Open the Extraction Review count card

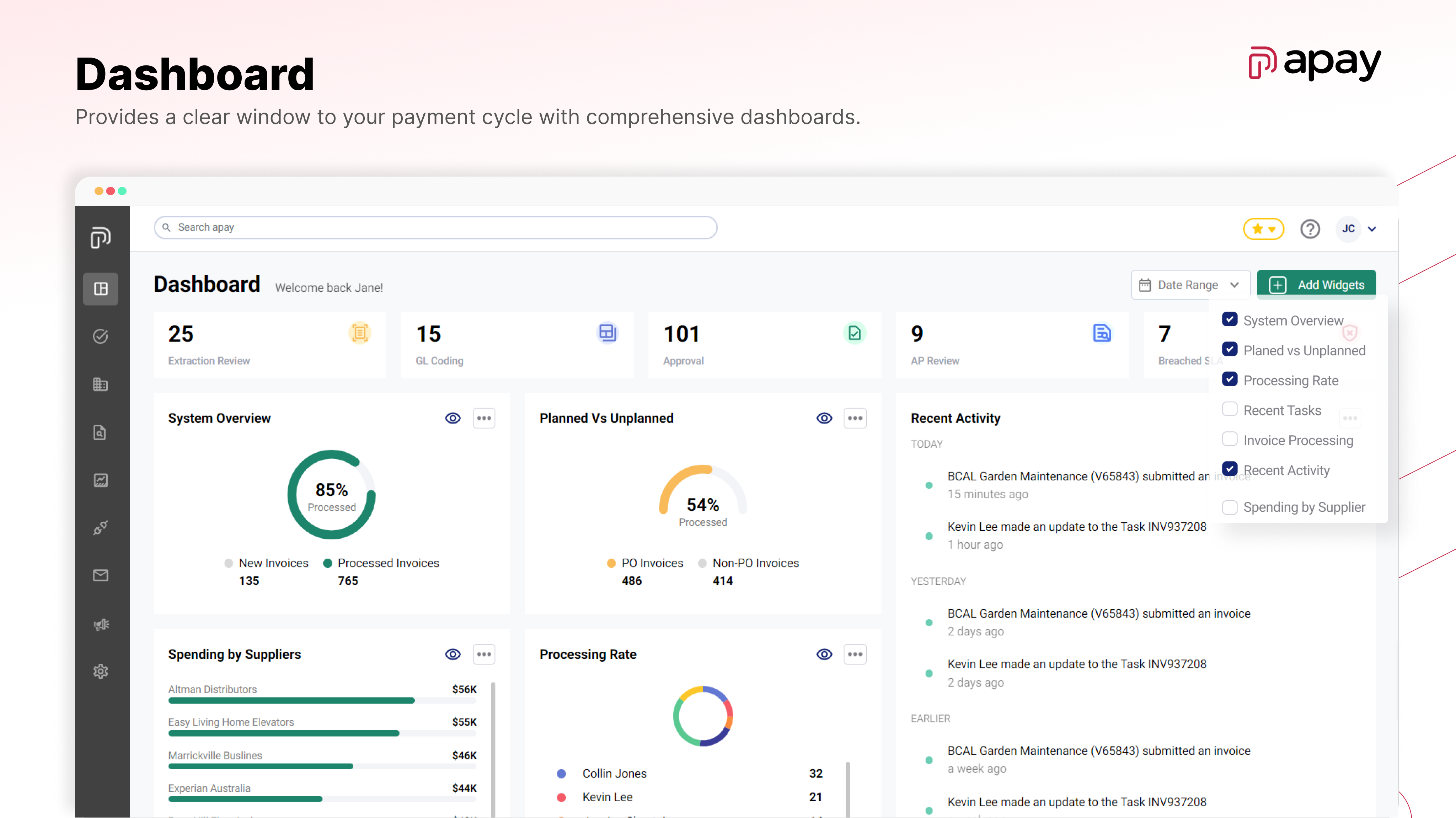269,345
